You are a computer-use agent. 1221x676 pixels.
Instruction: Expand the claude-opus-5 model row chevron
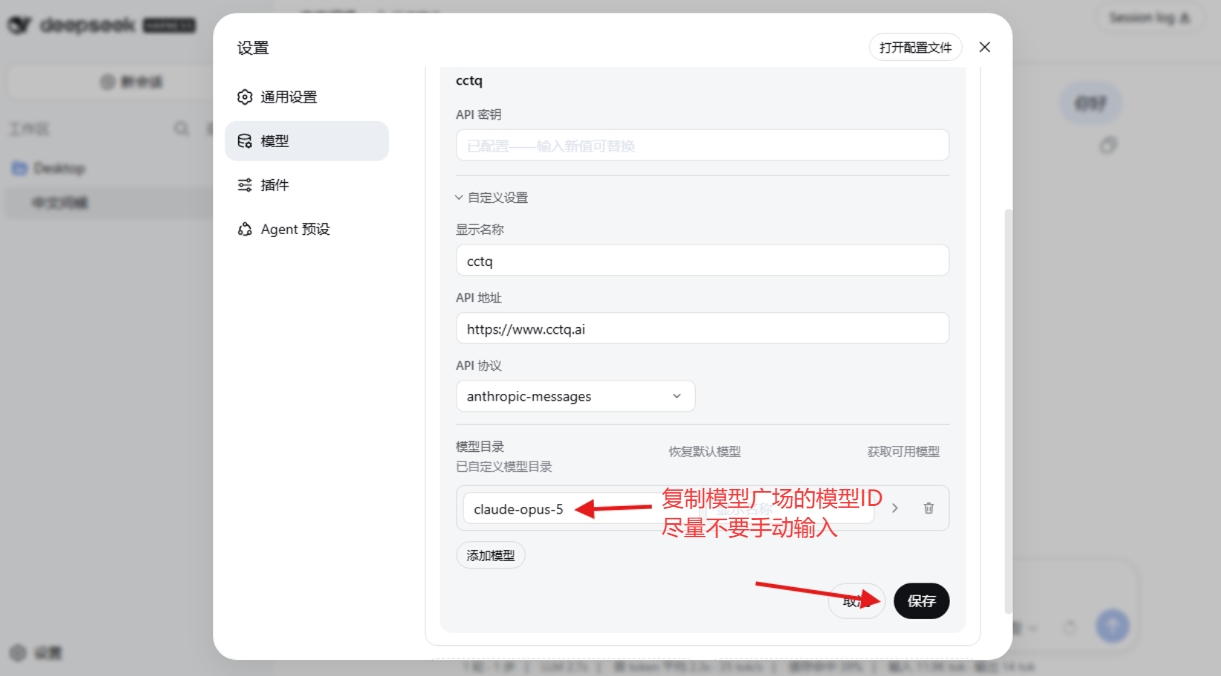[x=895, y=508]
